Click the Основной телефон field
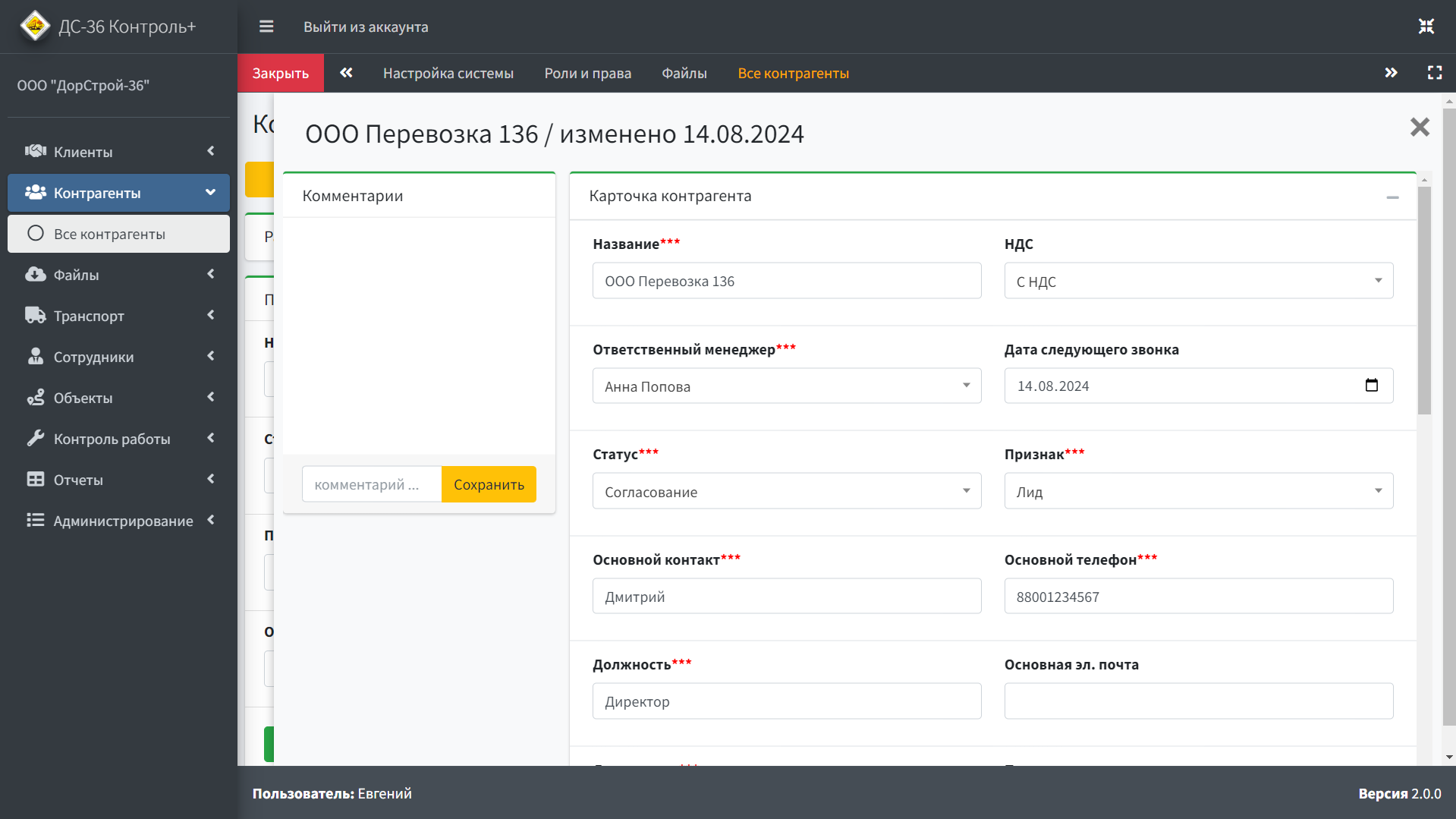Image resolution: width=1456 pixels, height=819 pixels. point(1199,597)
